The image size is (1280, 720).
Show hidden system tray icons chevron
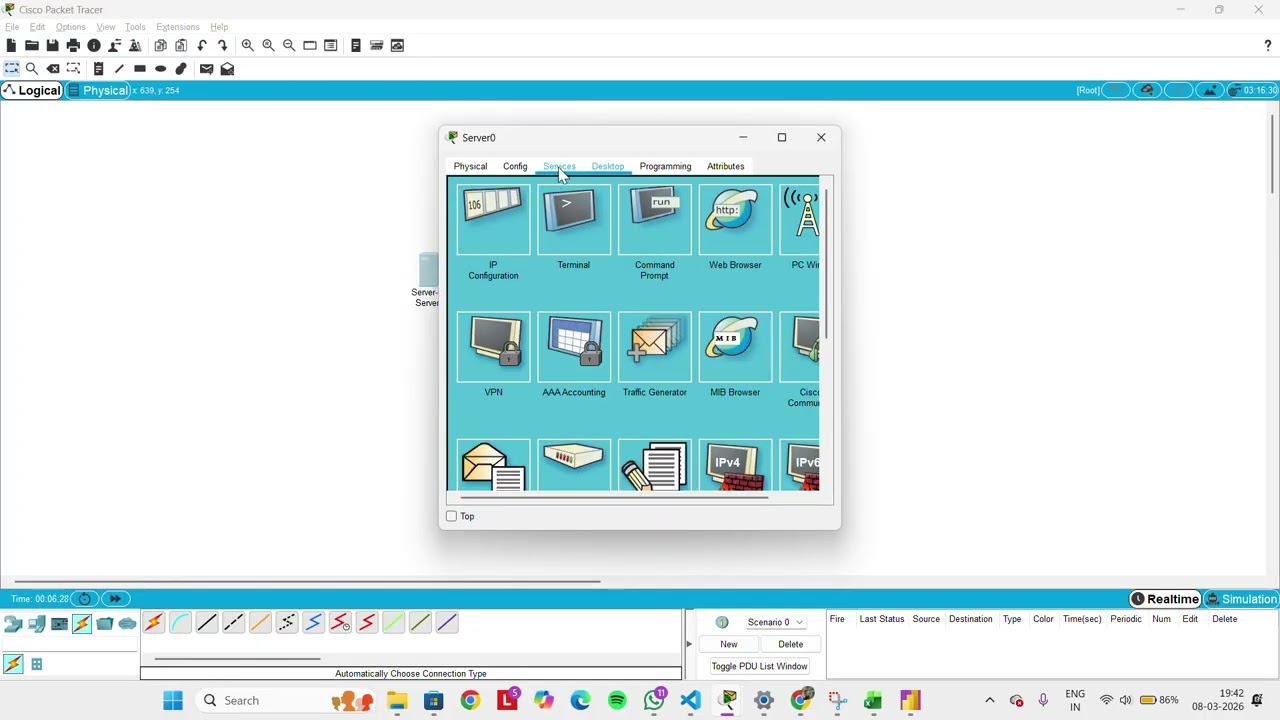pos(990,700)
